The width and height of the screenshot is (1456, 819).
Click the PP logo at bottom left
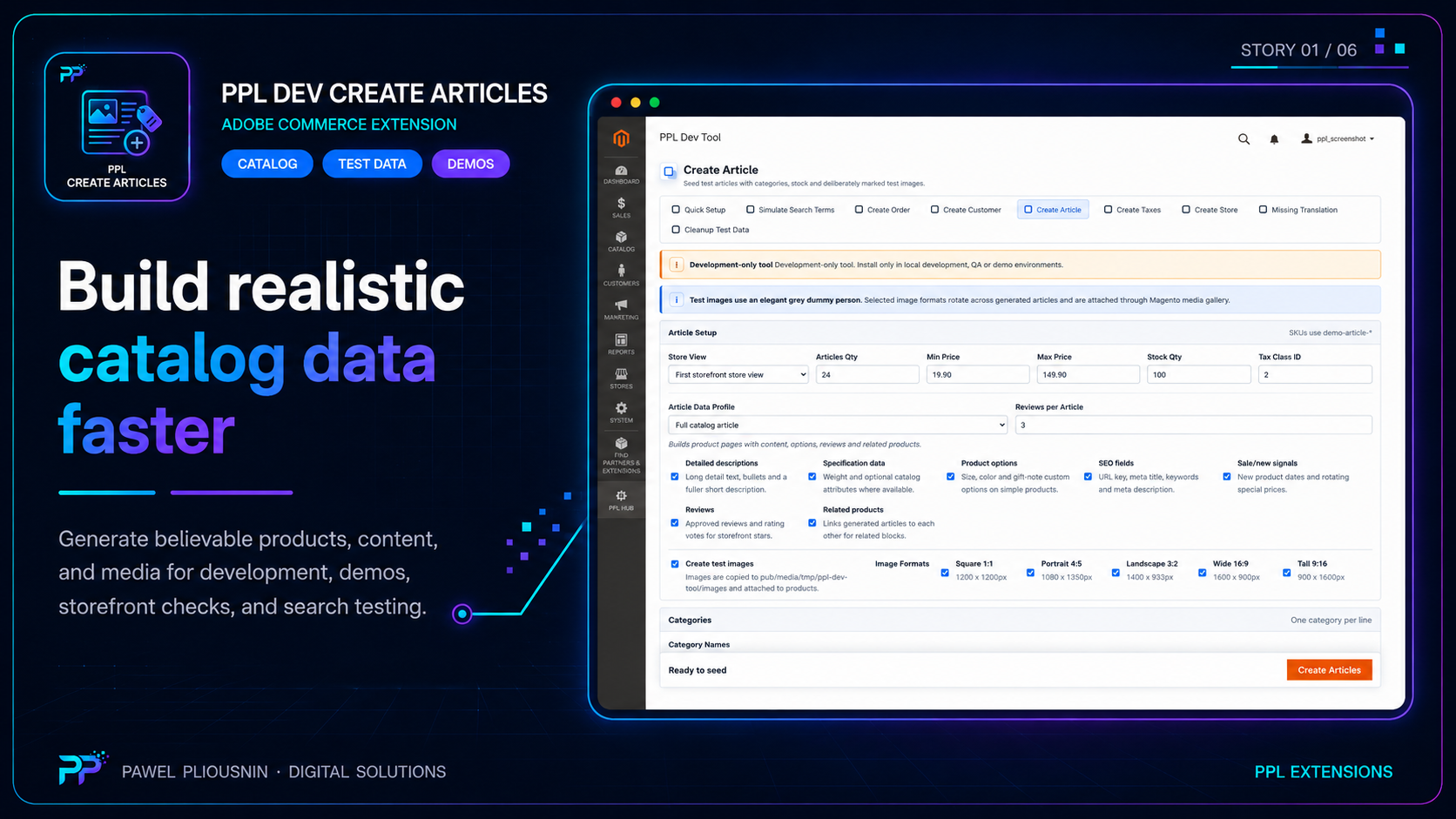(x=82, y=769)
